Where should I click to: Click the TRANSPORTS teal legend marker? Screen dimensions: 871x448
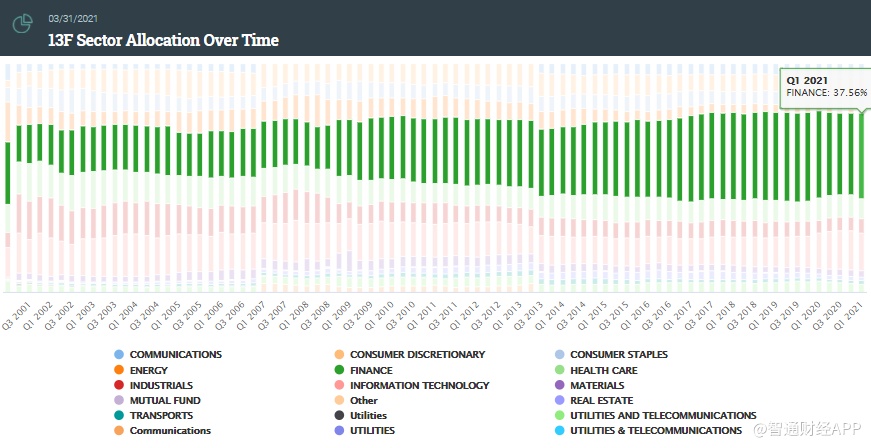(118, 415)
